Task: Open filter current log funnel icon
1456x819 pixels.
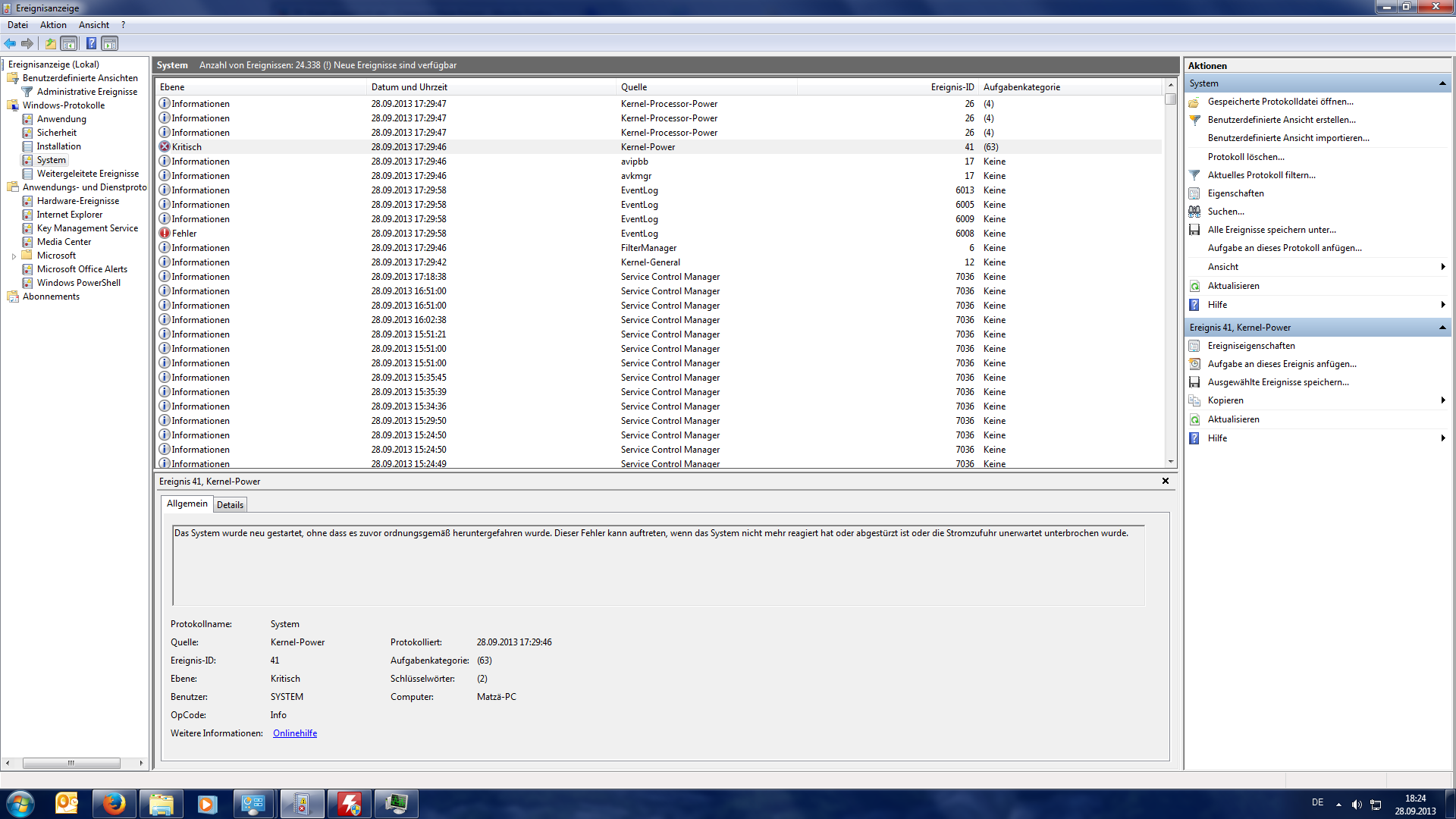Action: pos(1194,175)
